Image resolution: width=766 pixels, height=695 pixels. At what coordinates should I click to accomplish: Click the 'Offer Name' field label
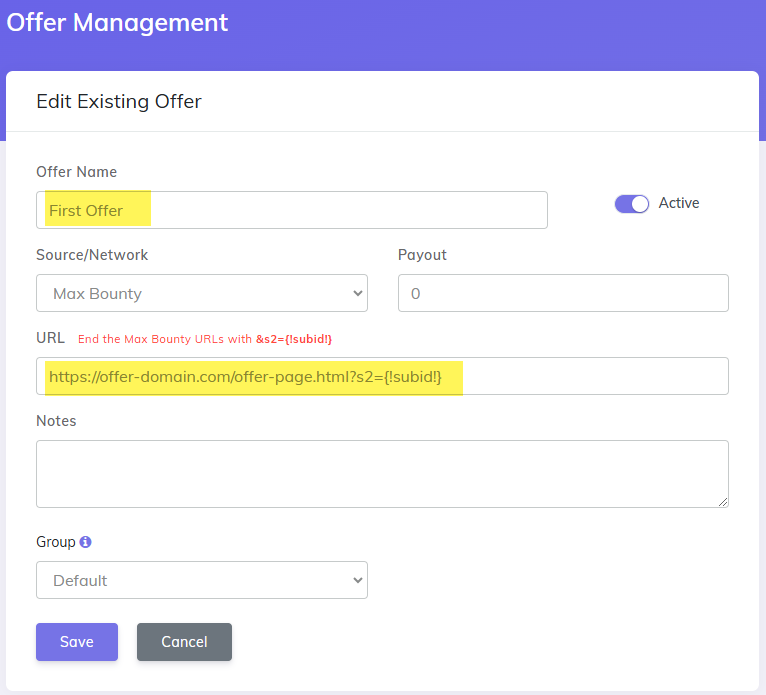click(x=77, y=172)
